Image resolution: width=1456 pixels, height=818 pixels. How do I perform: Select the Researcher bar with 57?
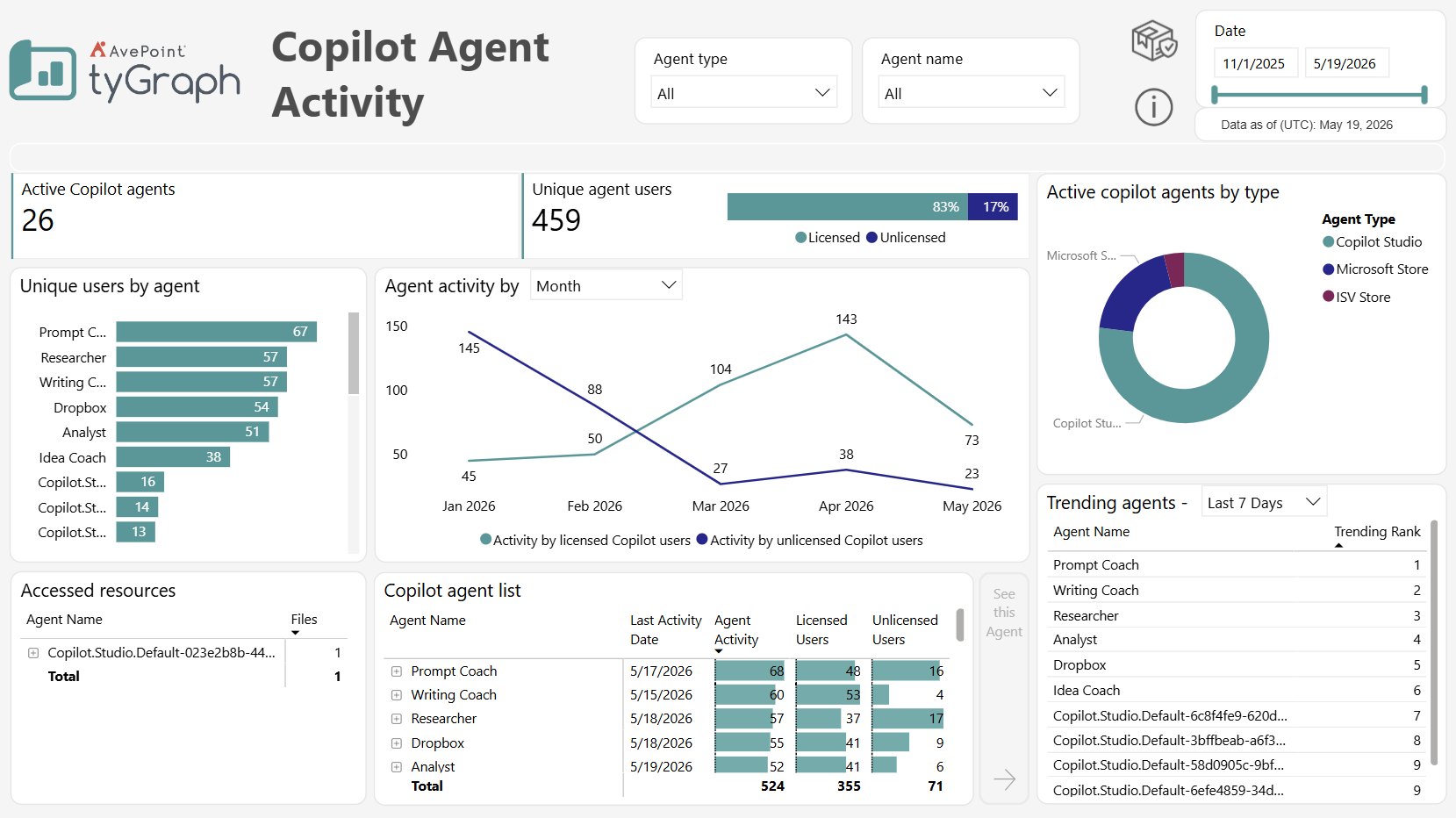click(201, 357)
